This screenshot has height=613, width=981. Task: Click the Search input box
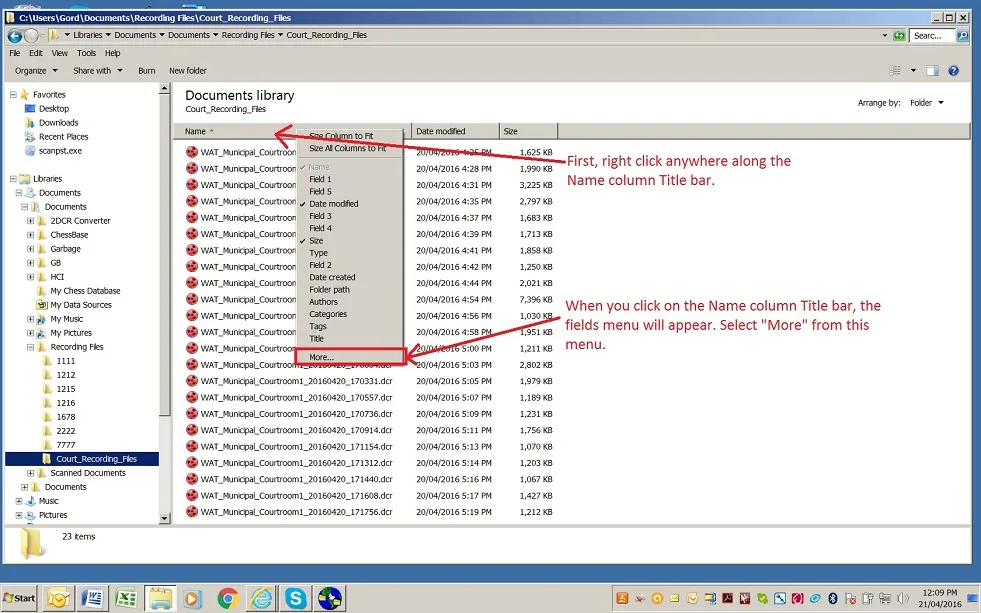(932, 36)
